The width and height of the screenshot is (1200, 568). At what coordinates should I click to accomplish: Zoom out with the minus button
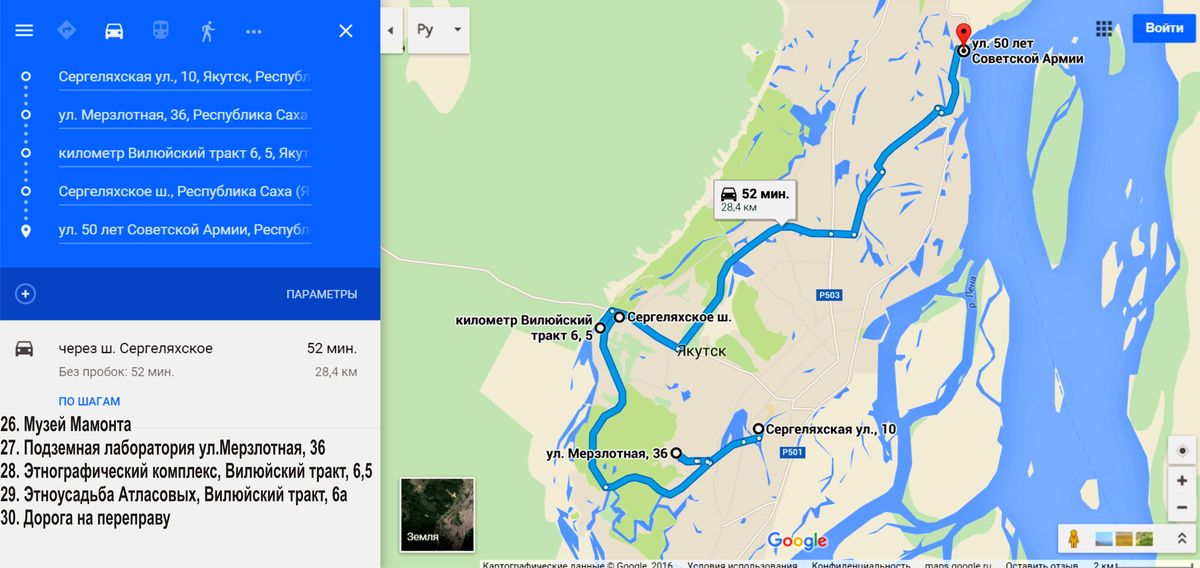(1182, 508)
